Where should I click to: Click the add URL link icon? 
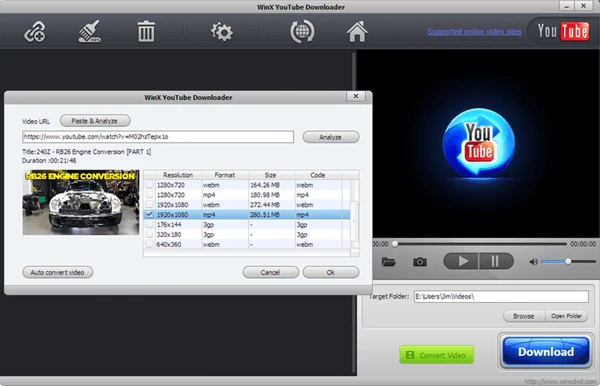tap(35, 32)
